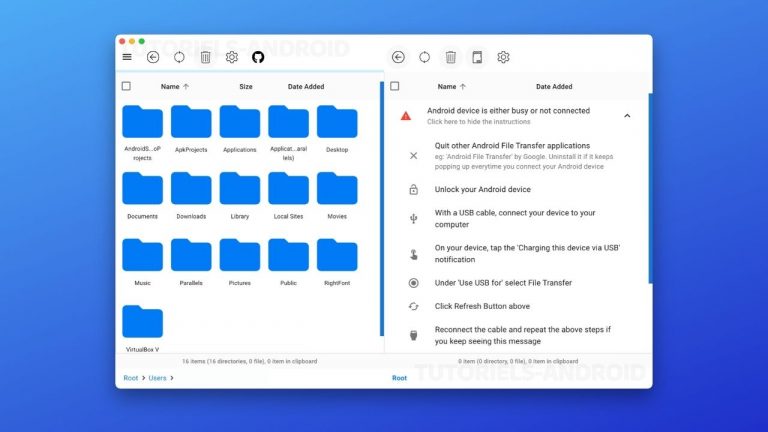
Task: Click the device storage selector icon
Action: 477,57
